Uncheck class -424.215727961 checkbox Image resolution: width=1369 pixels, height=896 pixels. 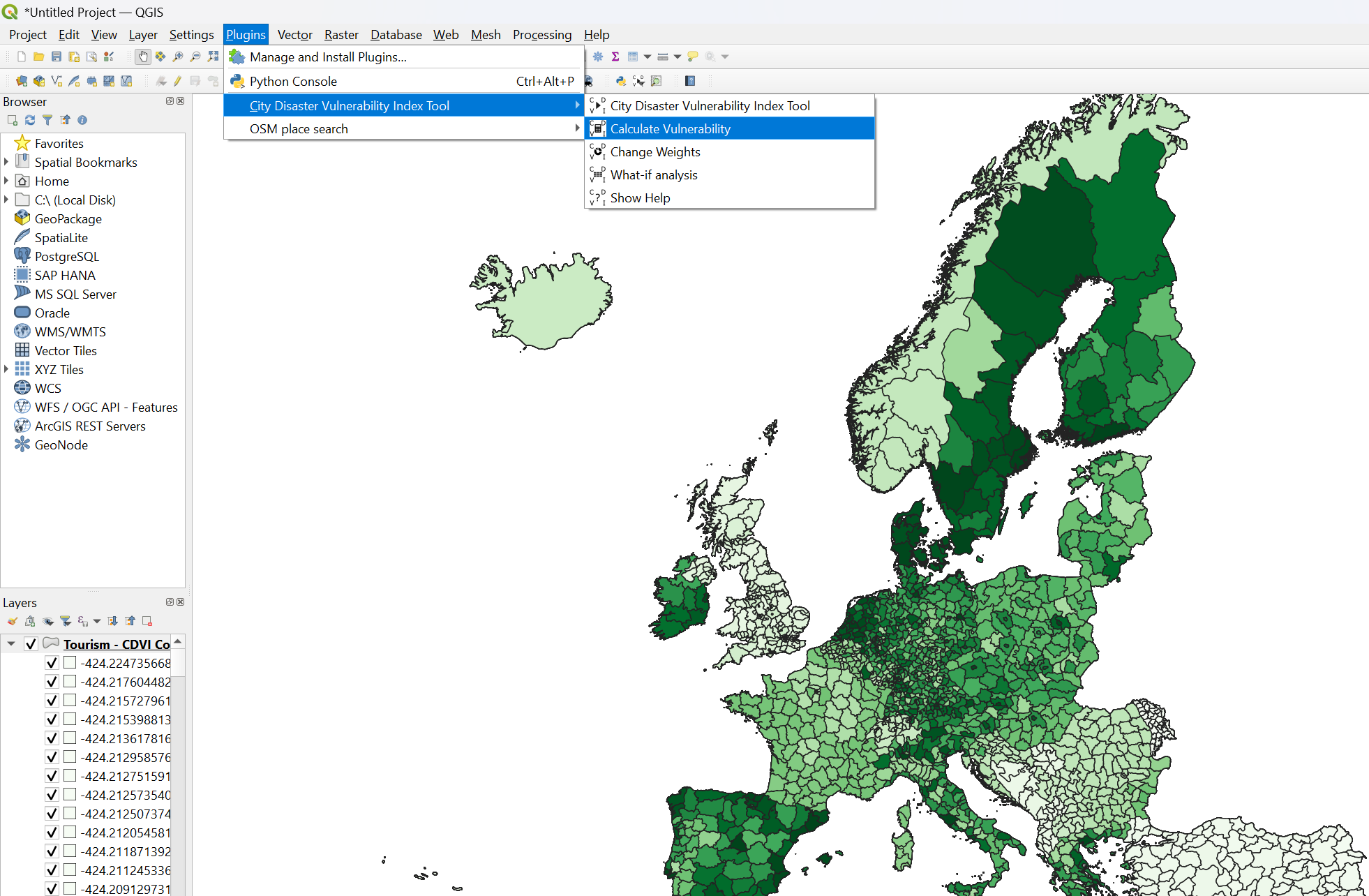point(52,701)
